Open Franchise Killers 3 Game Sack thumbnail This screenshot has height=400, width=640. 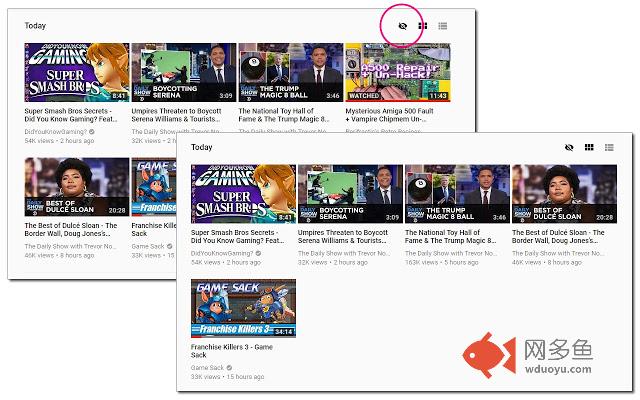click(x=243, y=308)
